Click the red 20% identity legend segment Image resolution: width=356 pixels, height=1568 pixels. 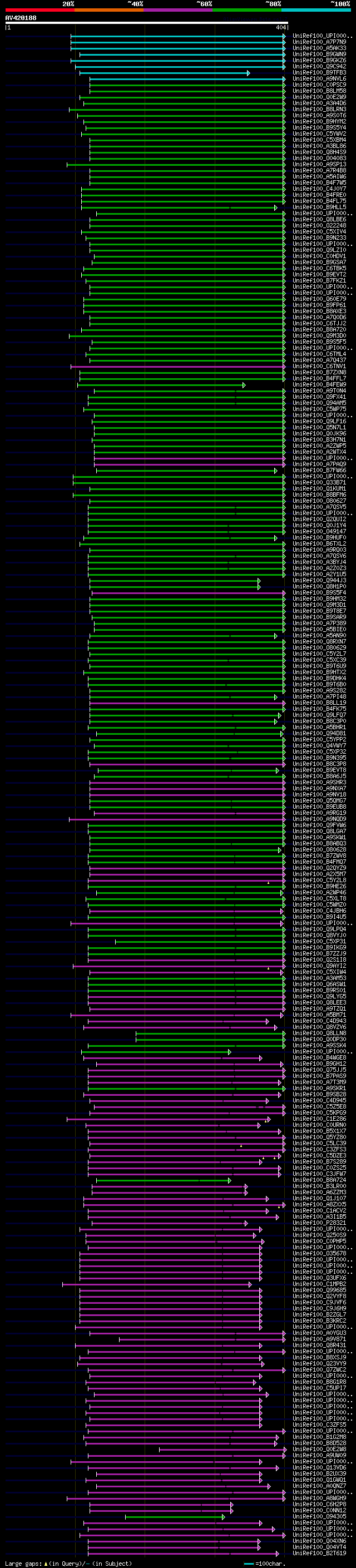(x=39, y=10)
